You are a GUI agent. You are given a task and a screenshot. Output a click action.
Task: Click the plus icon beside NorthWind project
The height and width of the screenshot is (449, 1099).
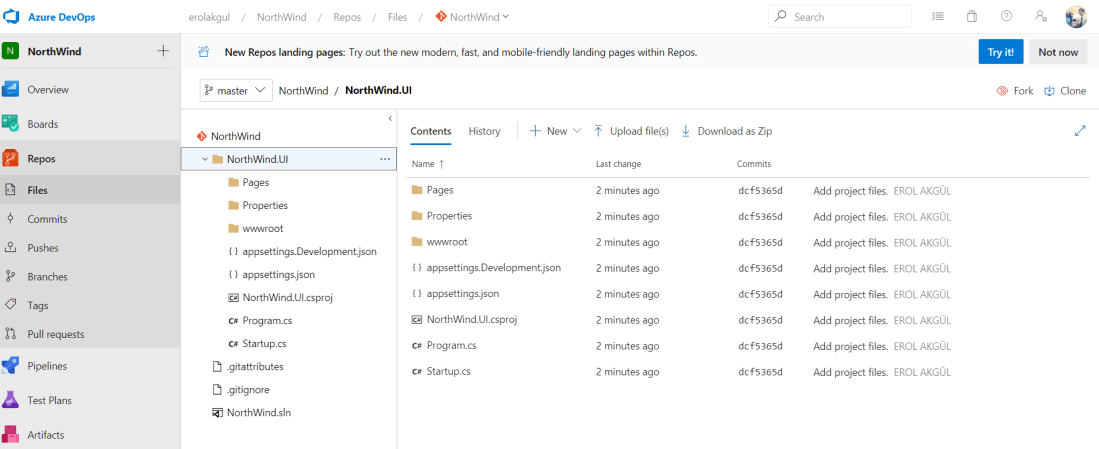(163, 52)
